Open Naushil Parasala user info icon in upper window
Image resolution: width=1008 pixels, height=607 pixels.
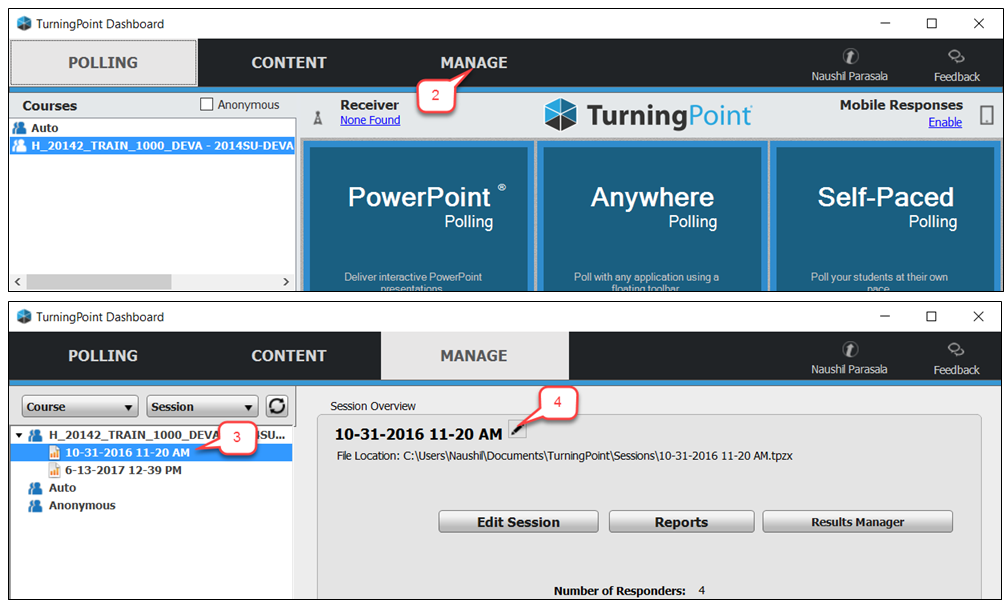[x=850, y=57]
